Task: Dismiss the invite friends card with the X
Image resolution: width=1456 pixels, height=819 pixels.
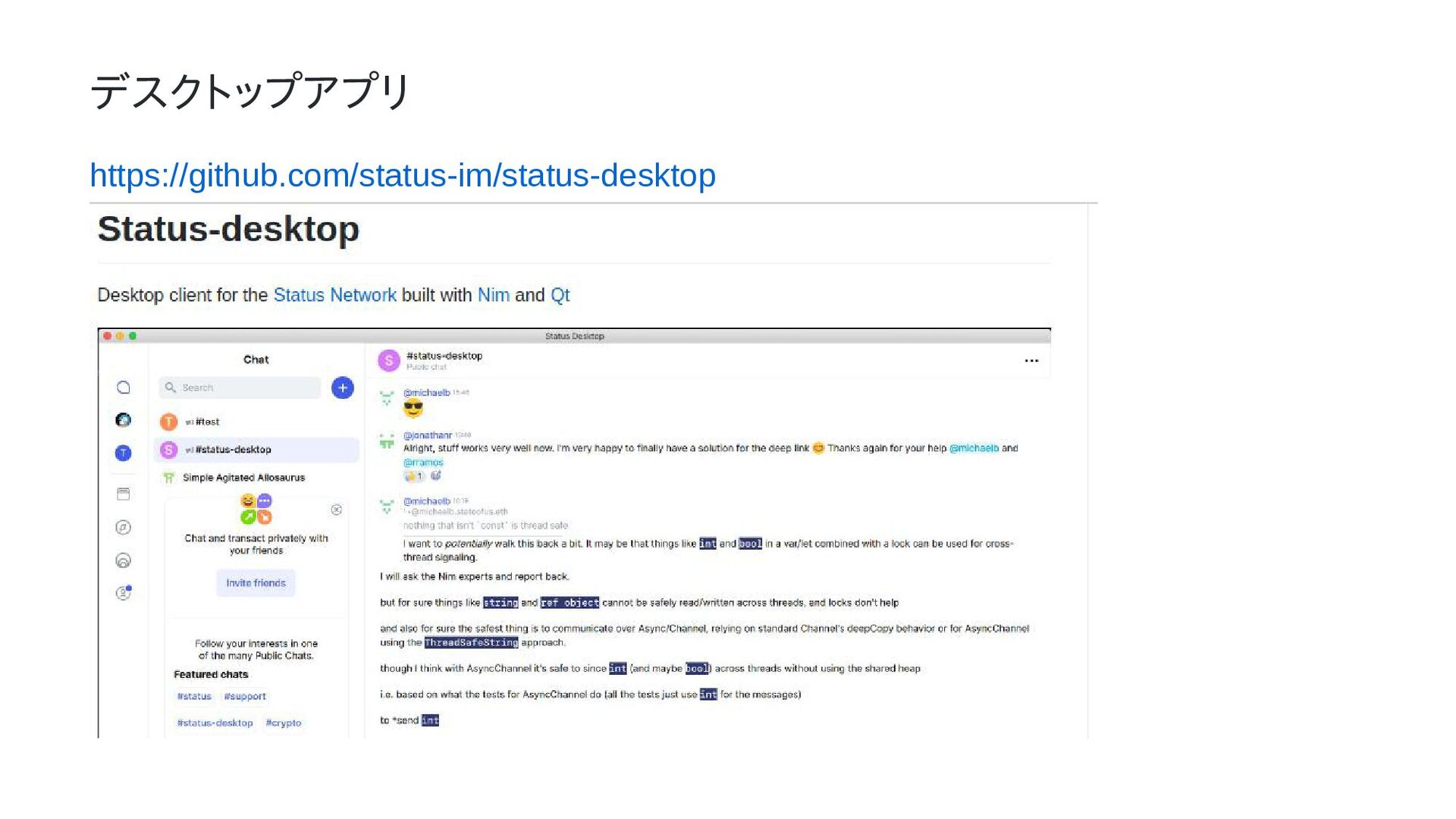Action: (337, 510)
